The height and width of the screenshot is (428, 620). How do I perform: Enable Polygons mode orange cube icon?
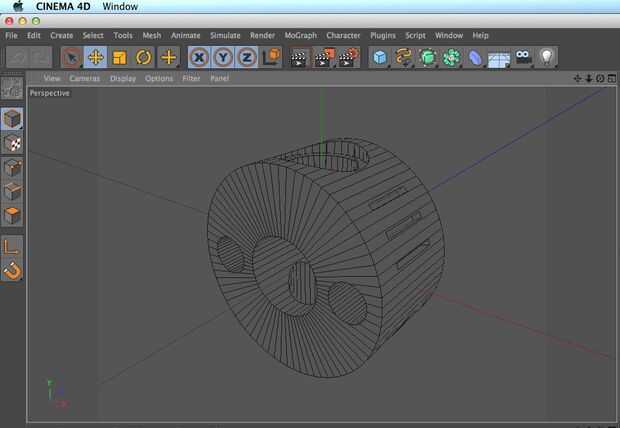click(x=12, y=215)
